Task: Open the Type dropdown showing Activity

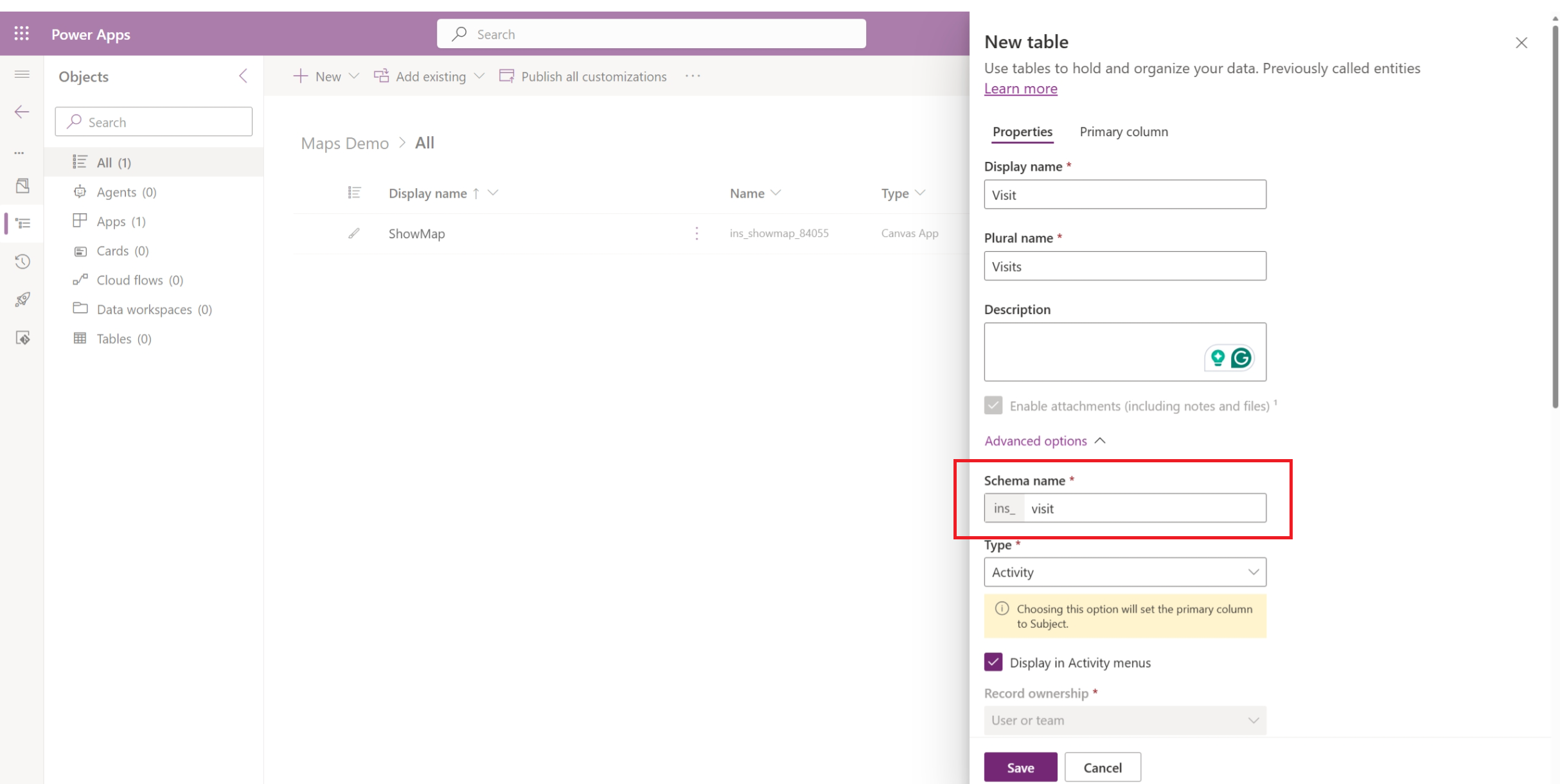Action: click(x=1125, y=571)
